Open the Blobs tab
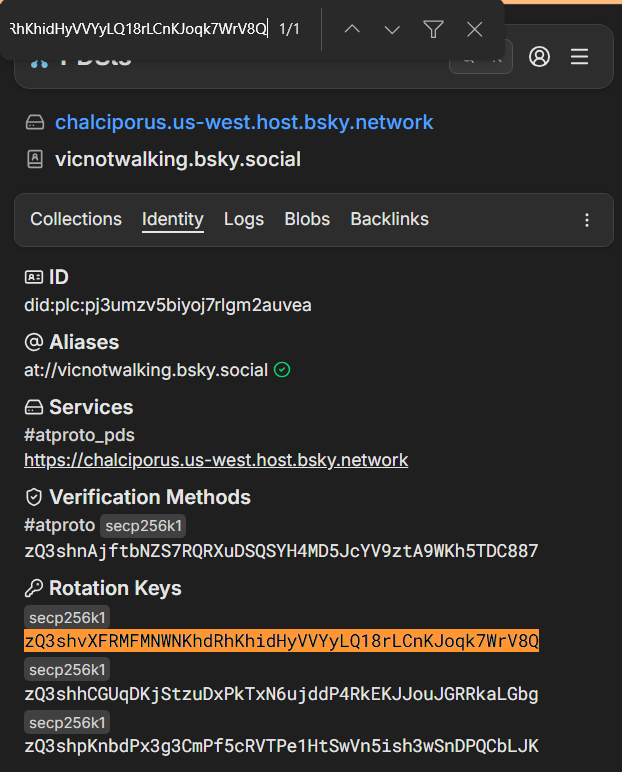The image size is (622, 772). click(307, 219)
